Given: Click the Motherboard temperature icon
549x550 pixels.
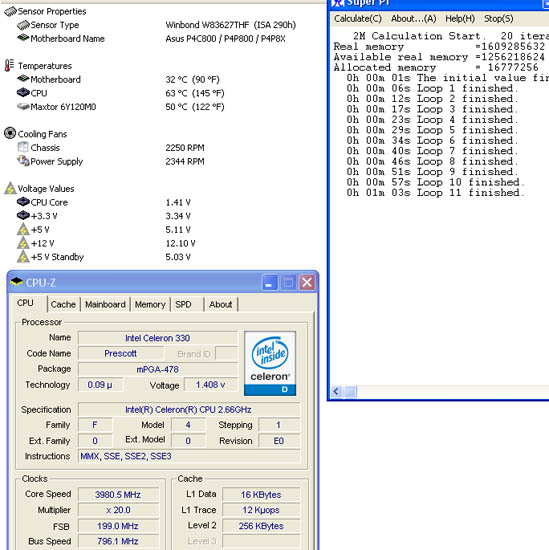Looking at the screenshot, I should 23,79.
